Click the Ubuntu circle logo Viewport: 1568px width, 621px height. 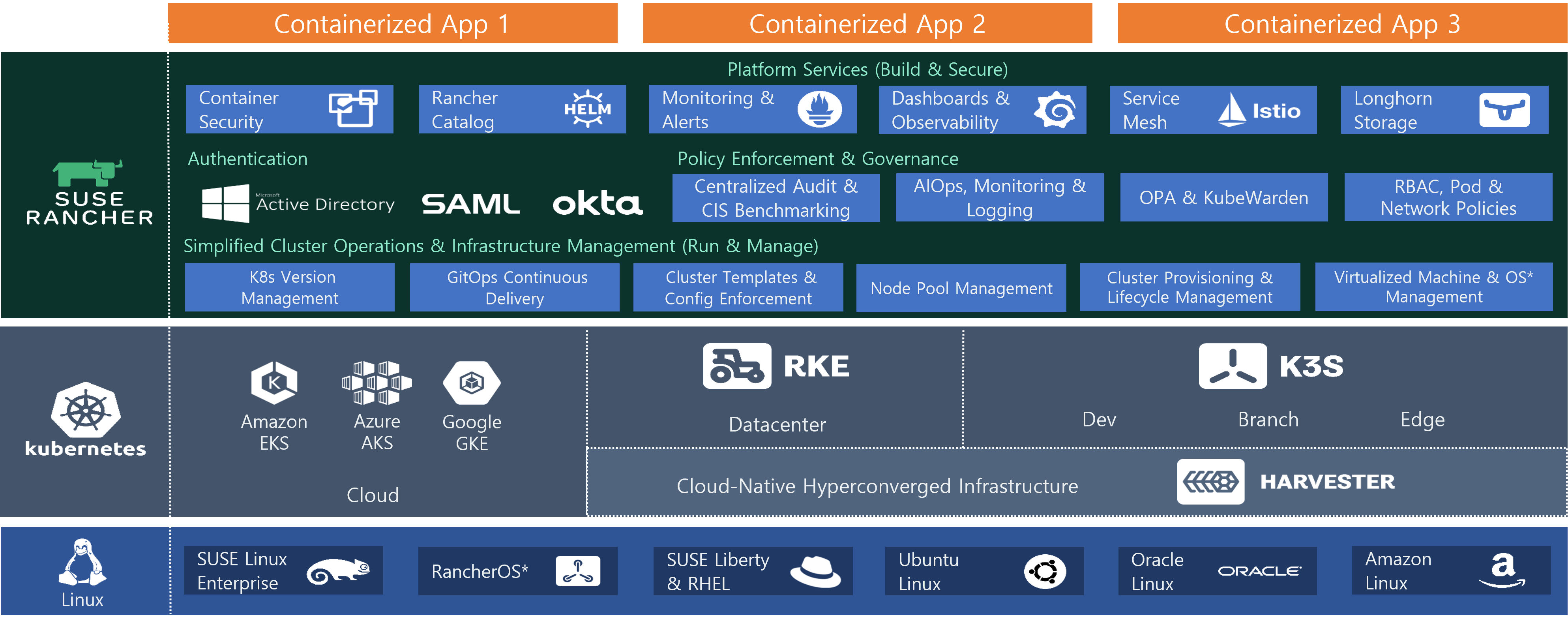point(1045,572)
